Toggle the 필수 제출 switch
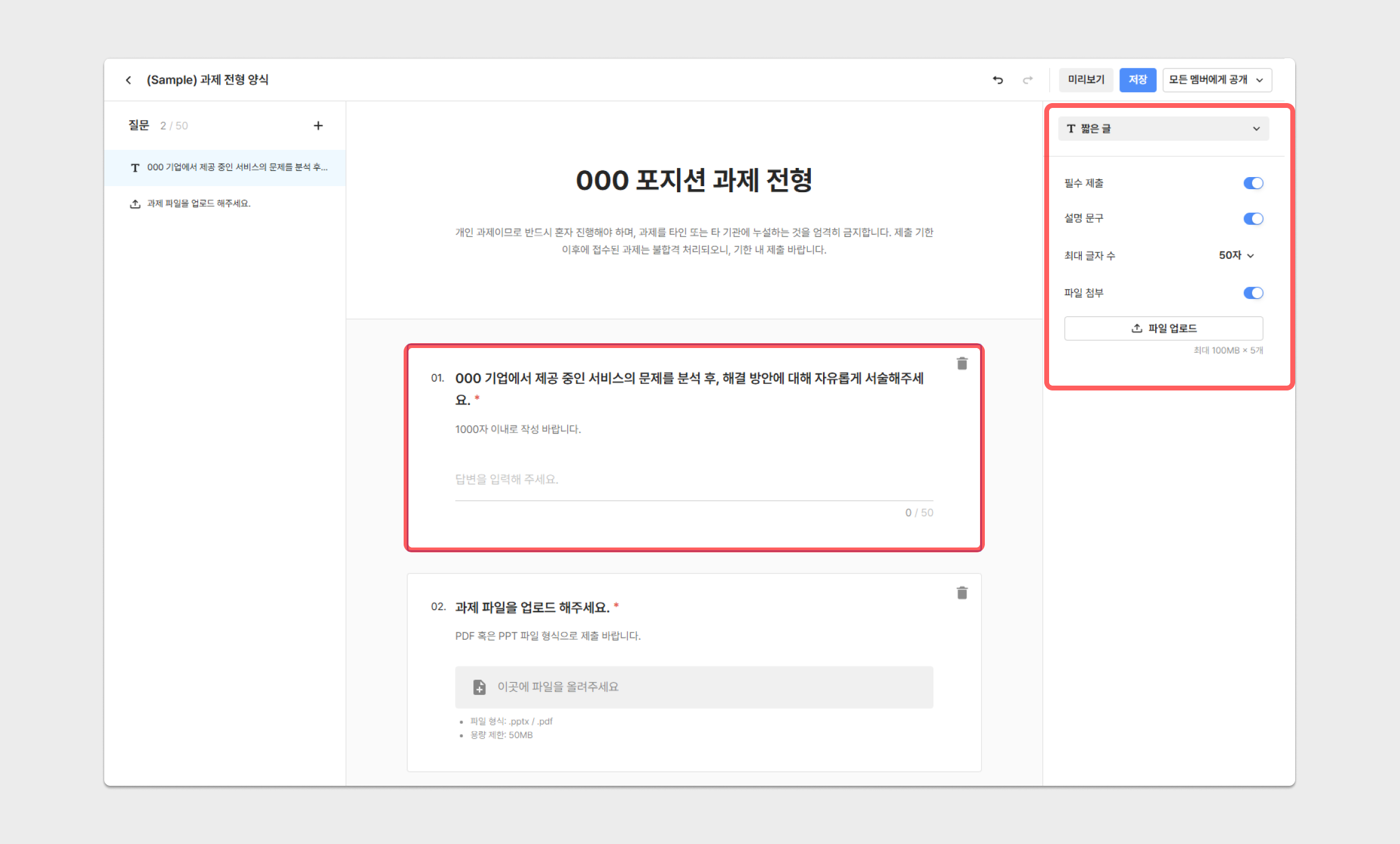1400x844 pixels. [1253, 183]
